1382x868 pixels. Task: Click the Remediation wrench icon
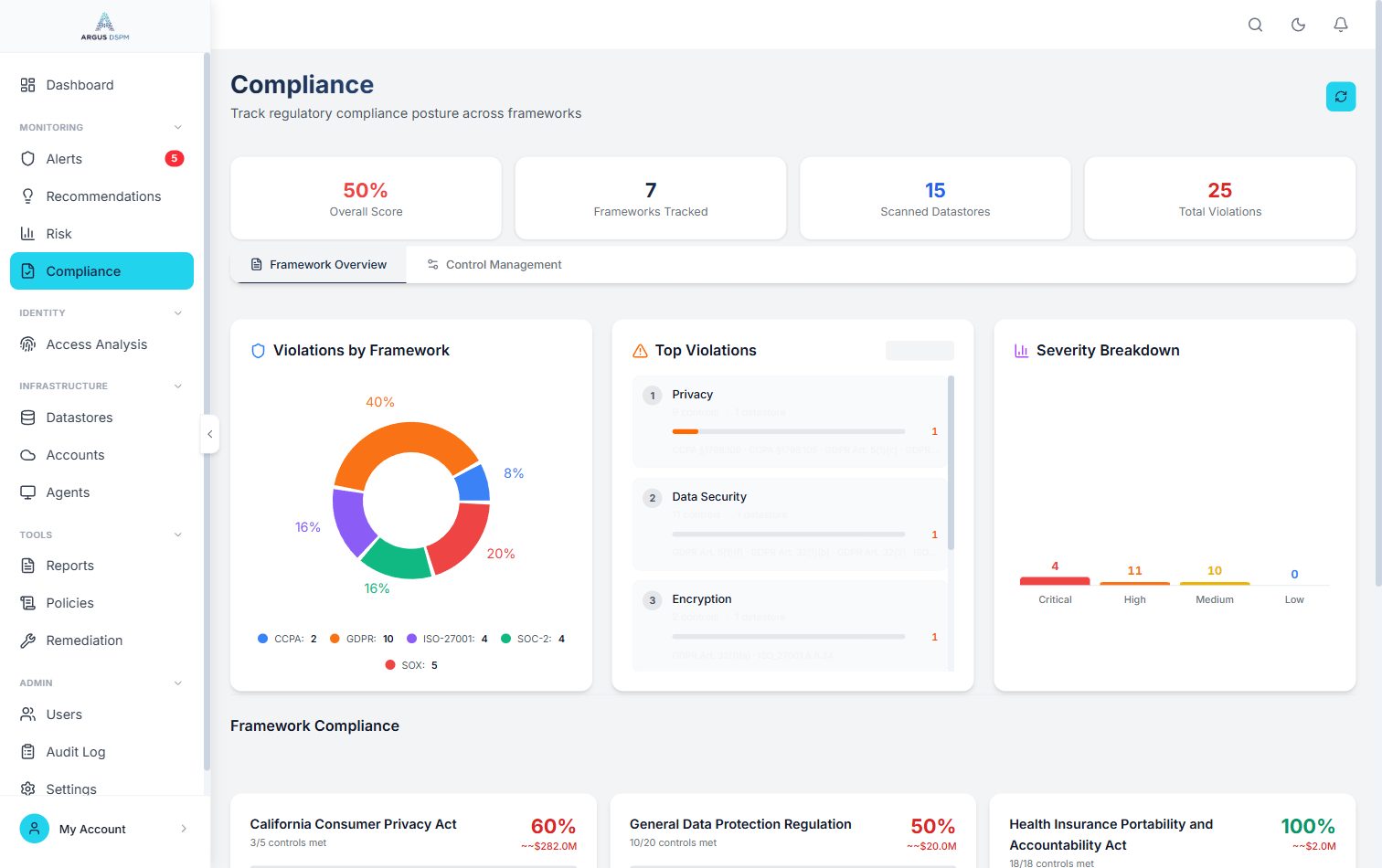tap(28, 640)
